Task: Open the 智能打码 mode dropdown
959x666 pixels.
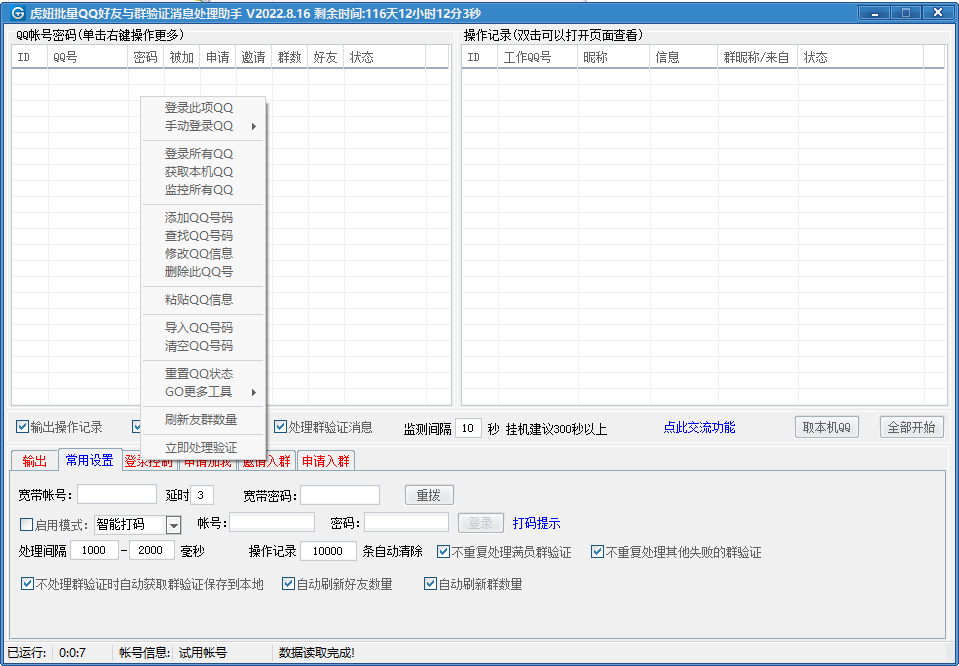Action: (174, 525)
